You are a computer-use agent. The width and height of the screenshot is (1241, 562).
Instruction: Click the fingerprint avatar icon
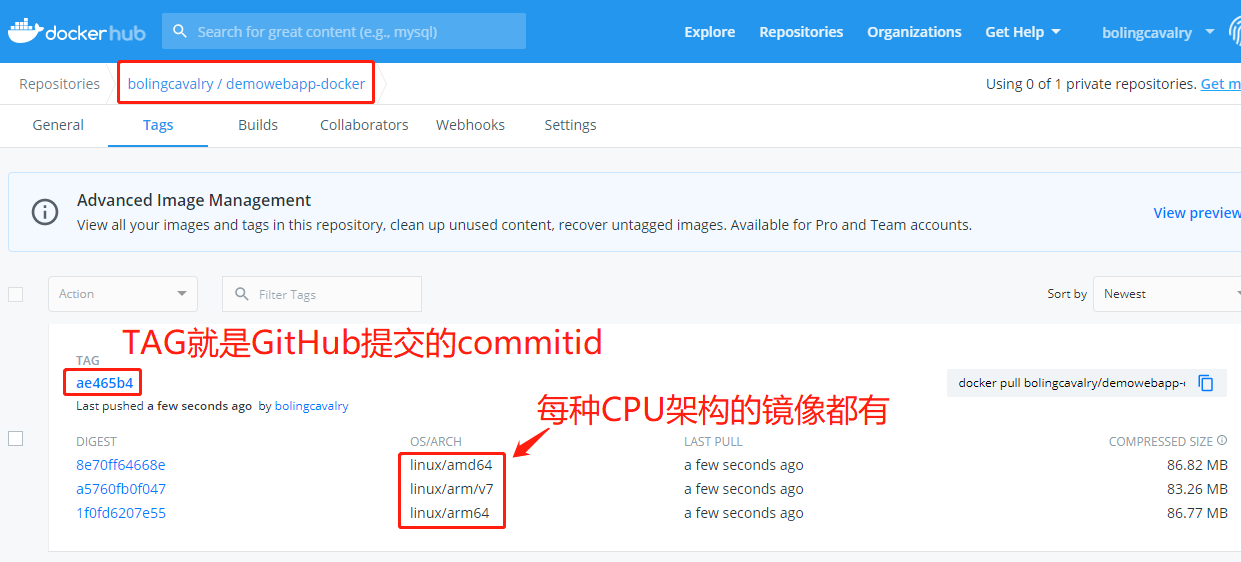(1234, 32)
